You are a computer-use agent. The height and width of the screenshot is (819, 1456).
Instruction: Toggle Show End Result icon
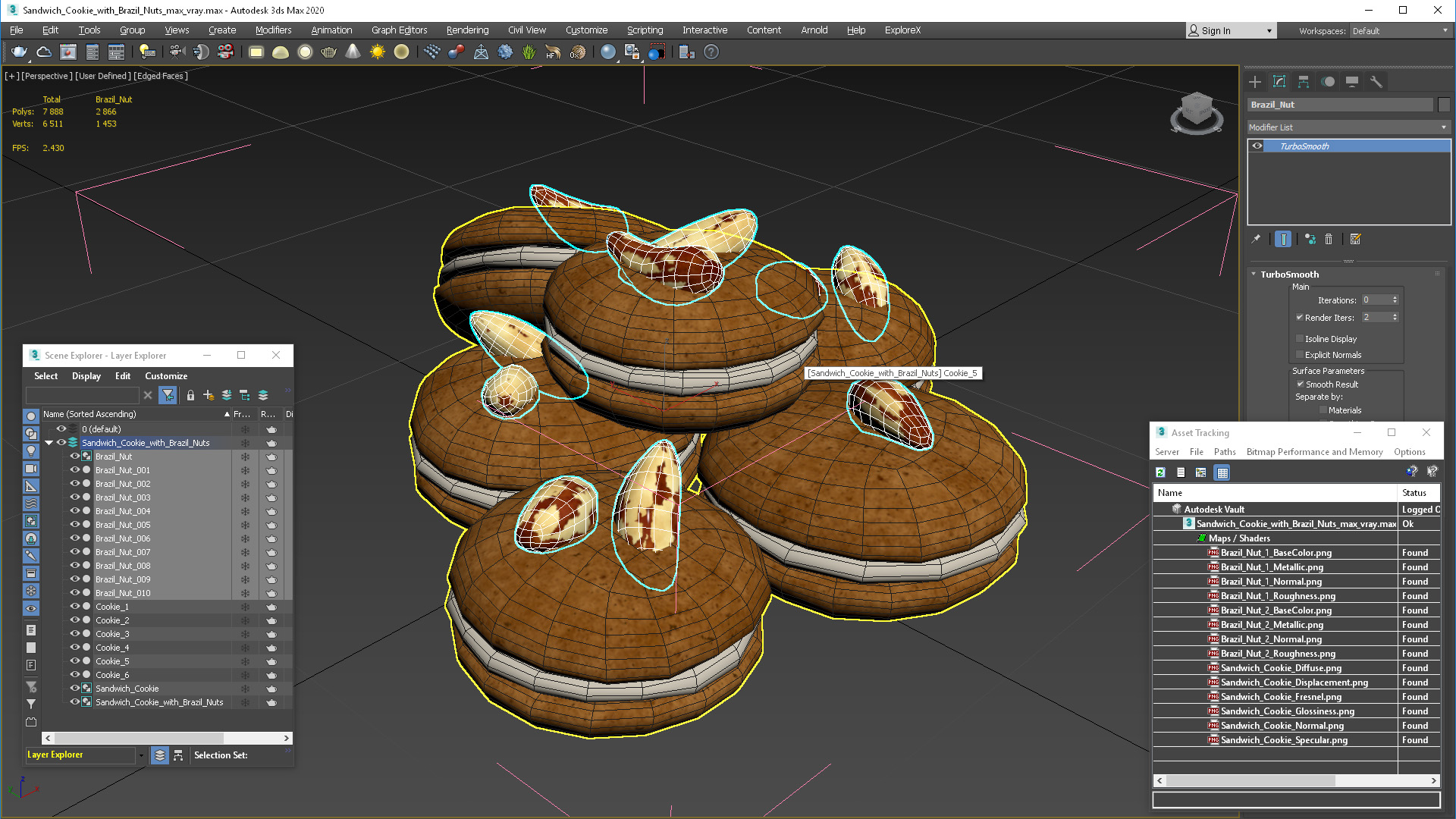pos(1283,239)
